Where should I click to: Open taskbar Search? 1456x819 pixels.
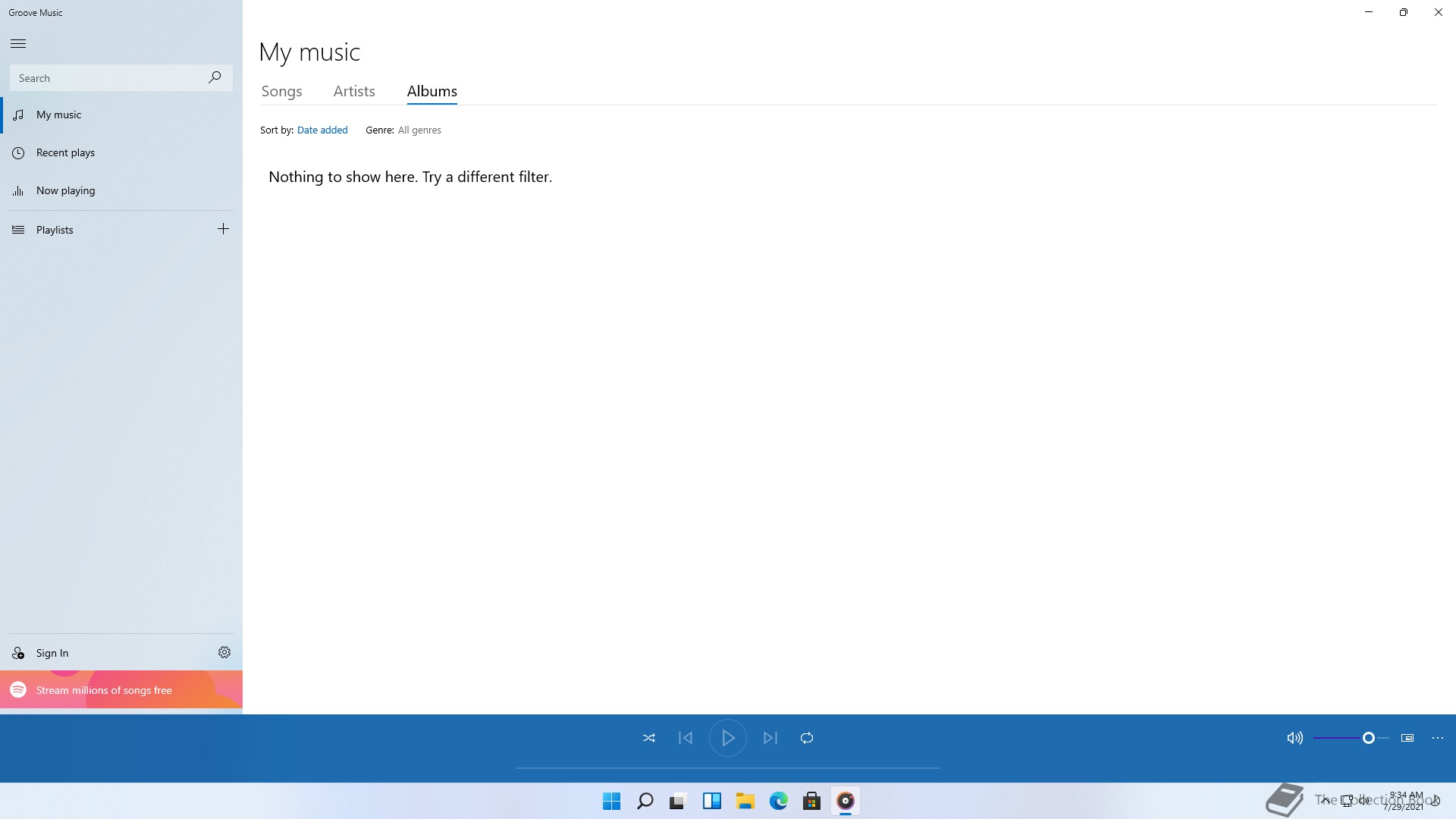click(645, 801)
